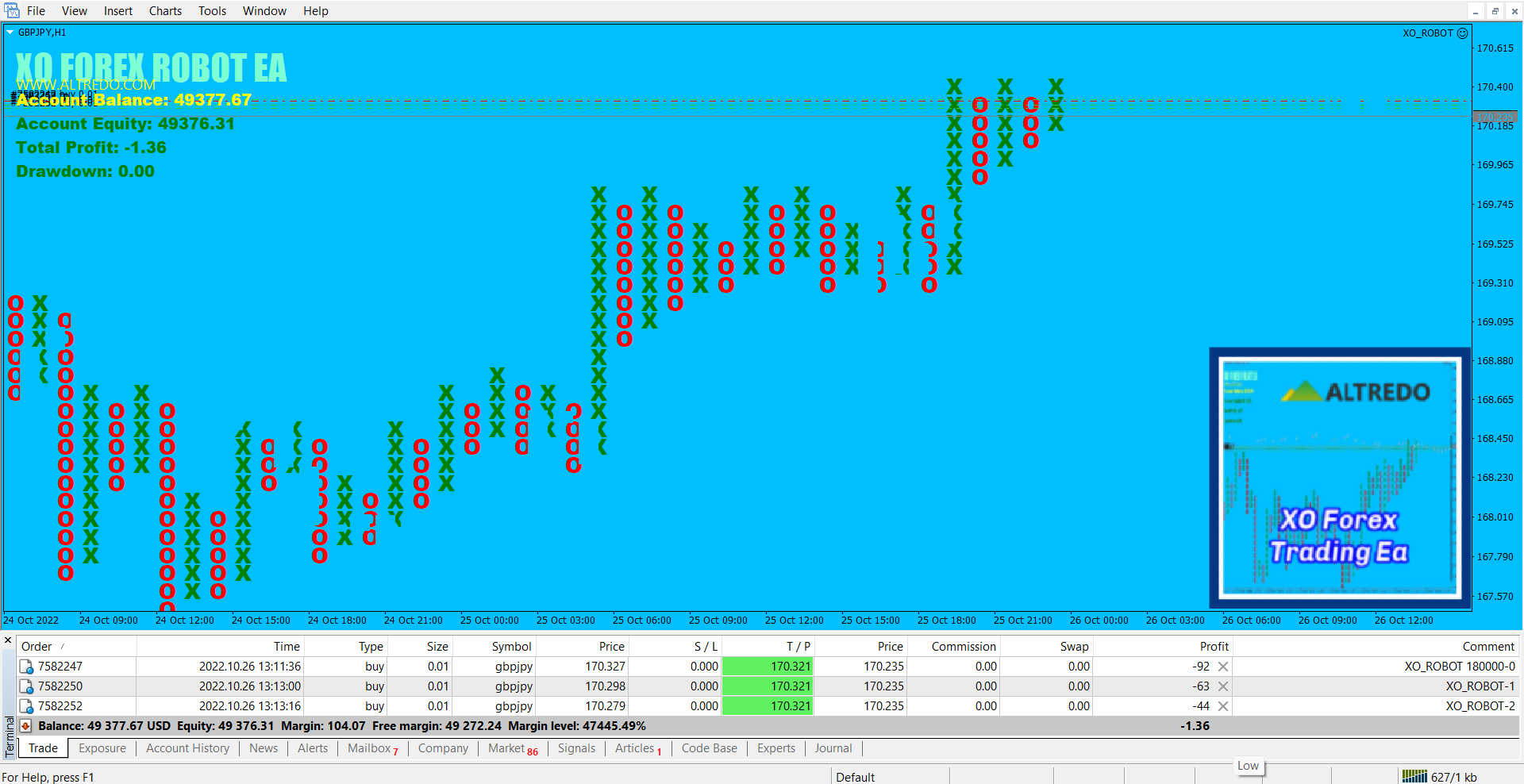Image resolution: width=1524 pixels, height=784 pixels.
Task: Click the order 7582247 document icon
Action: 26,667
